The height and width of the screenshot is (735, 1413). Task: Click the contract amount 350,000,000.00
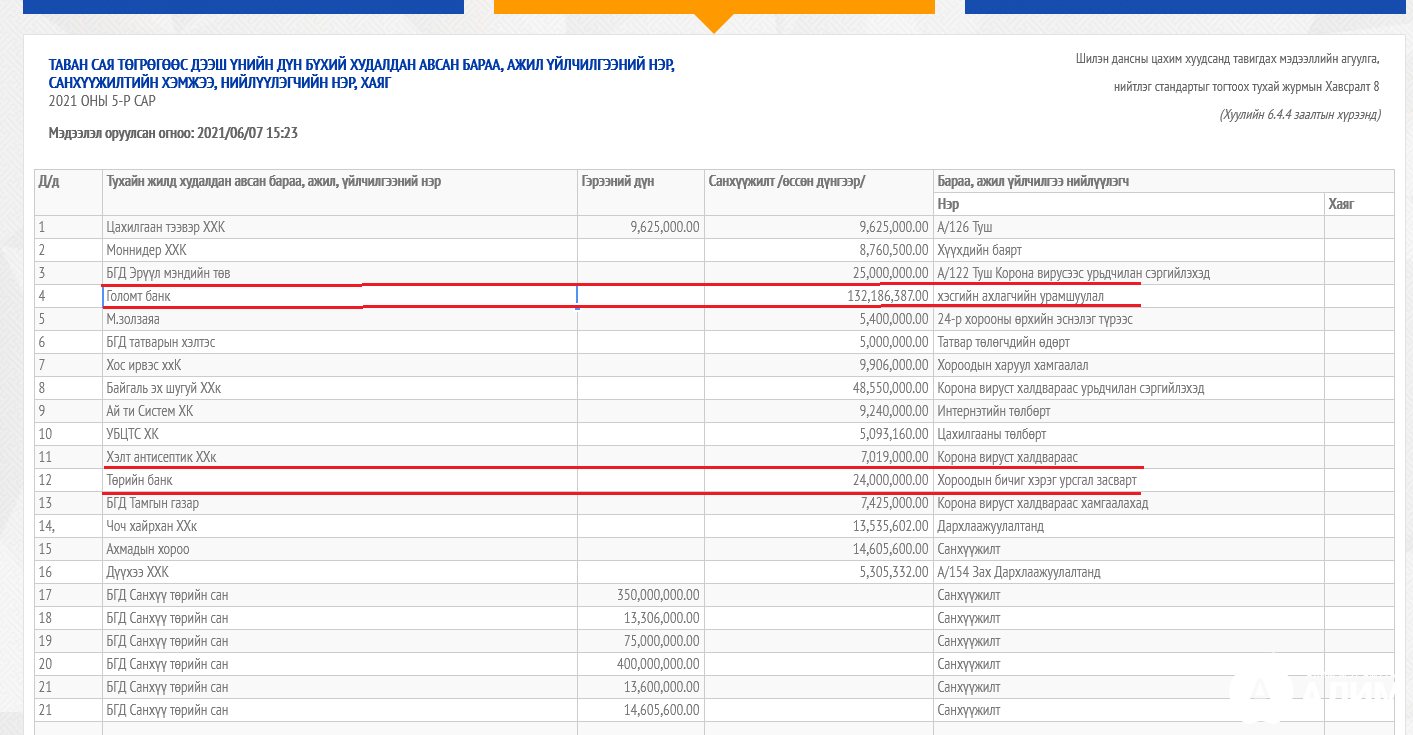click(658, 595)
